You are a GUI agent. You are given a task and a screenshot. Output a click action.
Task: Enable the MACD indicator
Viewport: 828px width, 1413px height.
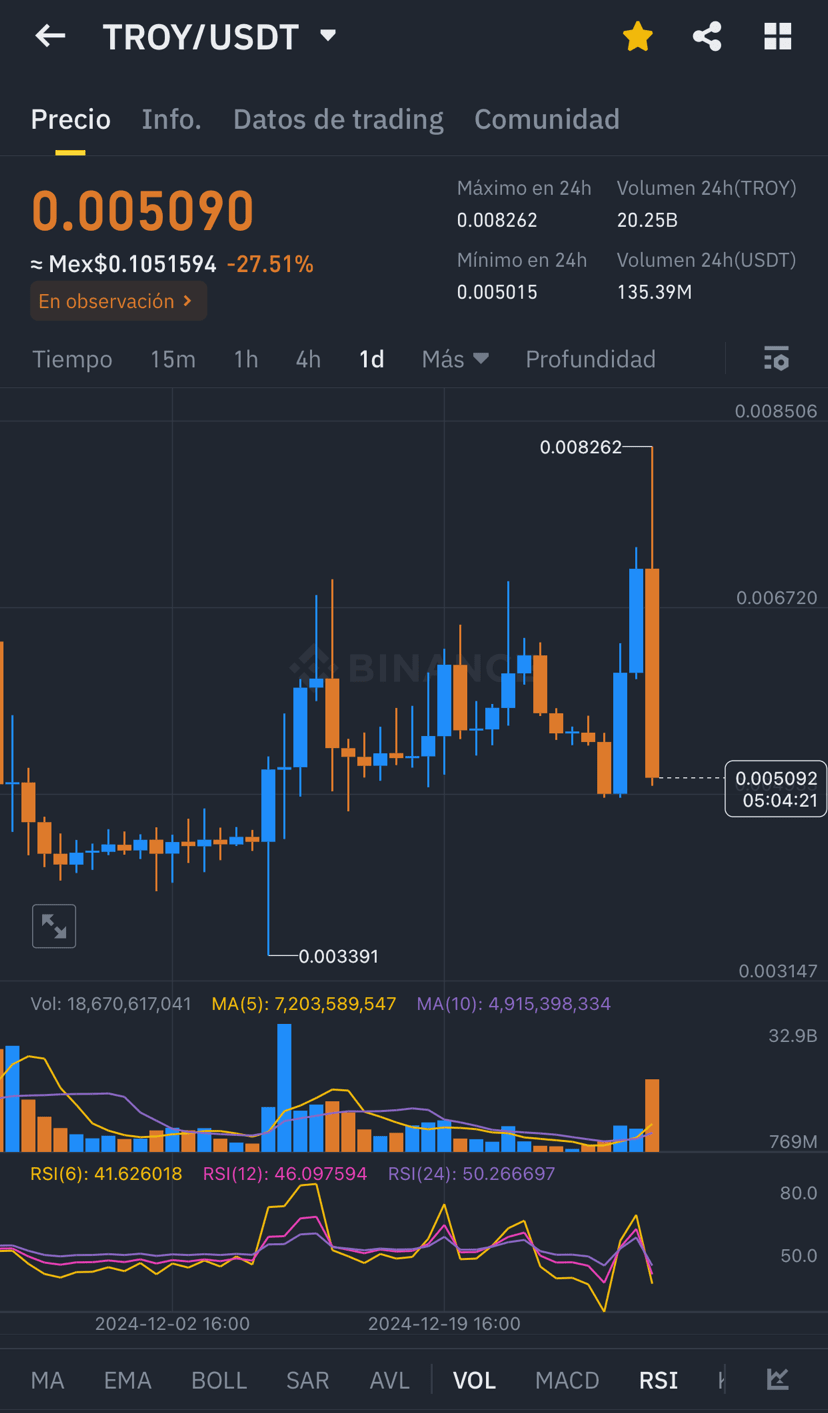pyautogui.click(x=567, y=1380)
